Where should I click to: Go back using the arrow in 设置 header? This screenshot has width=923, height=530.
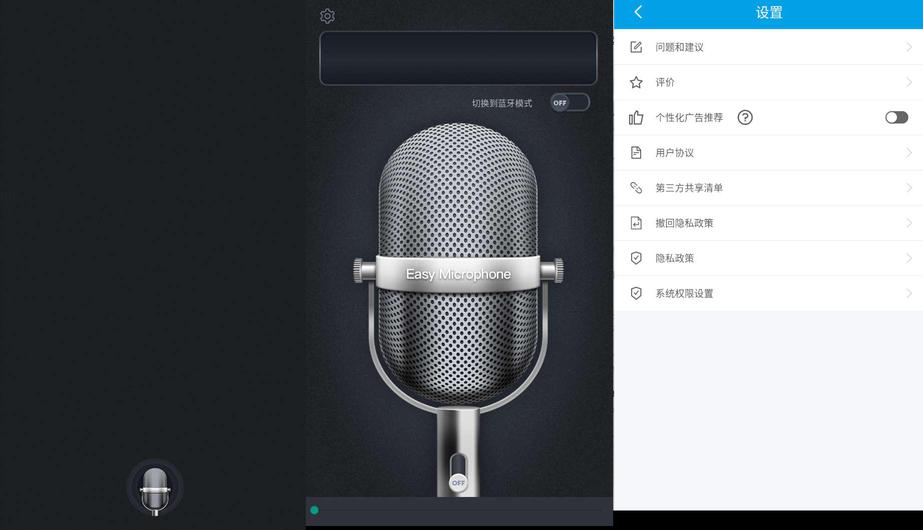click(638, 12)
